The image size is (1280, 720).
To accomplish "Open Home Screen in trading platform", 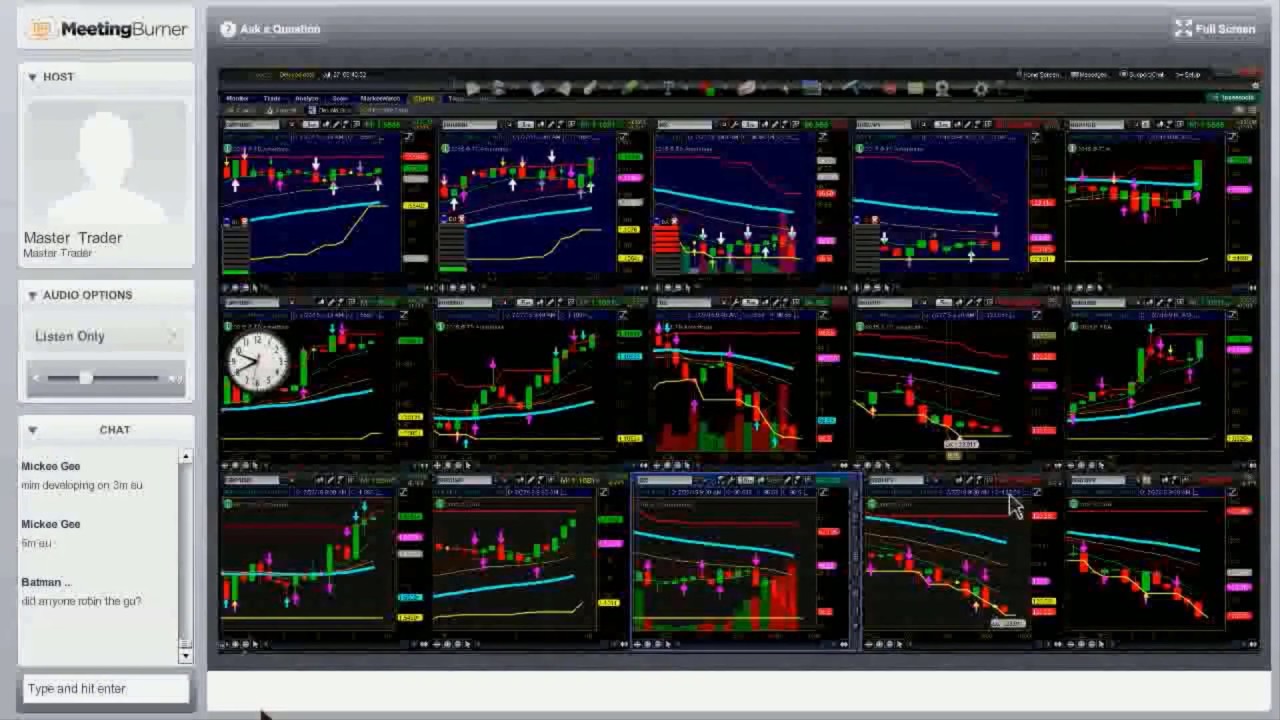I will click(1040, 75).
